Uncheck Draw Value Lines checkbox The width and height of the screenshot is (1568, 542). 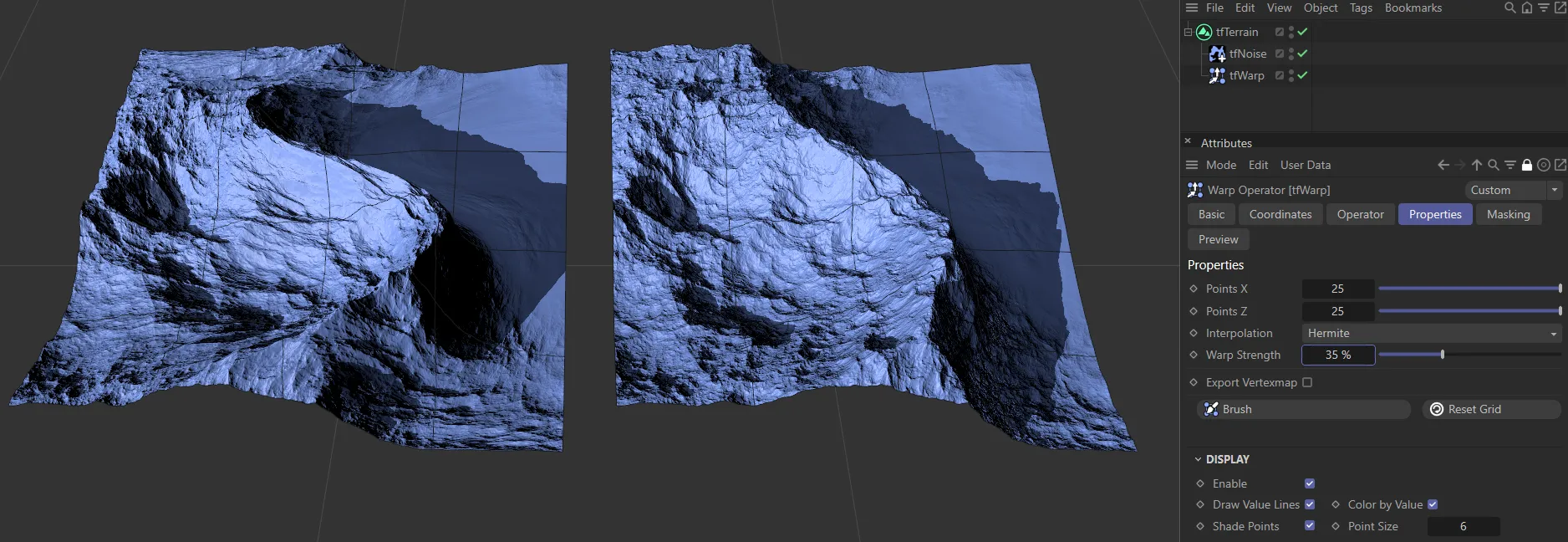click(x=1310, y=504)
